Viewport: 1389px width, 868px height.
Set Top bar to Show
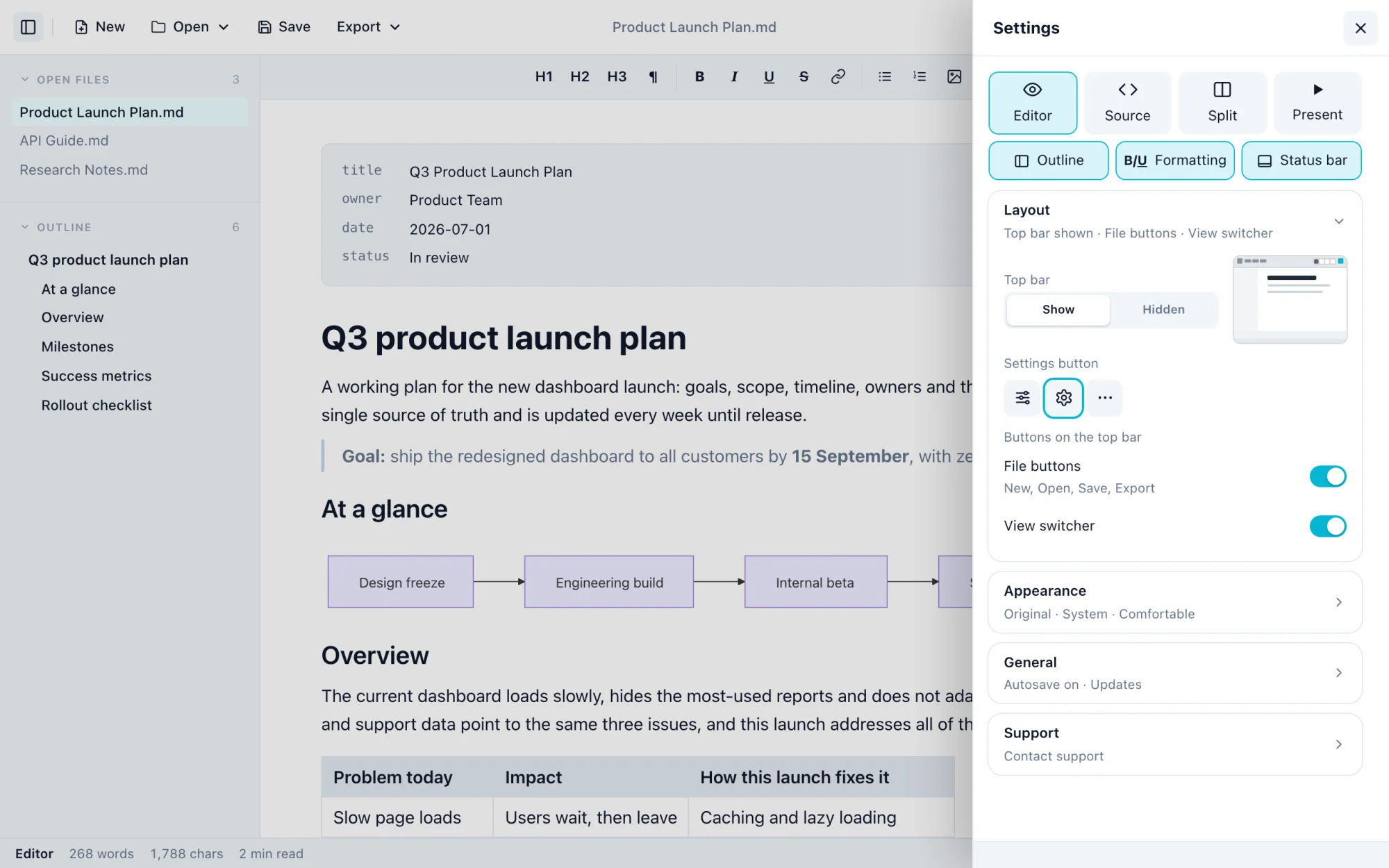[1058, 310]
